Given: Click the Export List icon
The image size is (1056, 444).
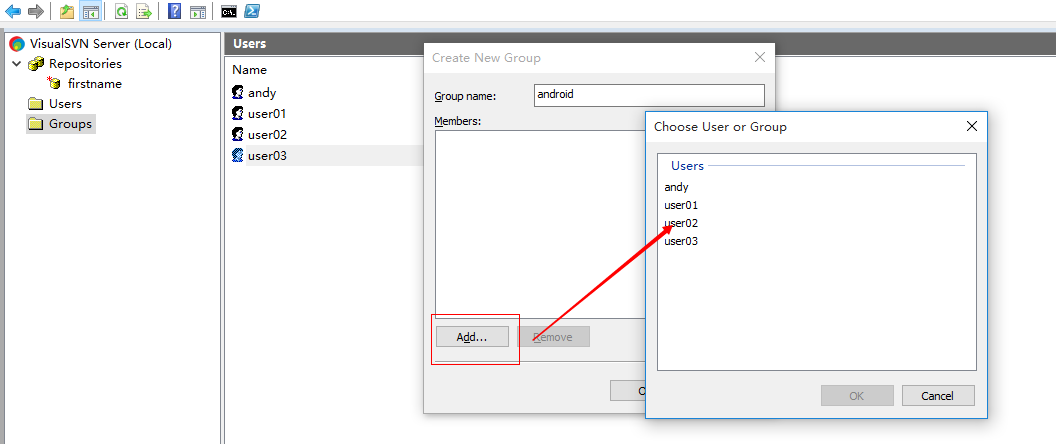Looking at the screenshot, I should [x=143, y=11].
